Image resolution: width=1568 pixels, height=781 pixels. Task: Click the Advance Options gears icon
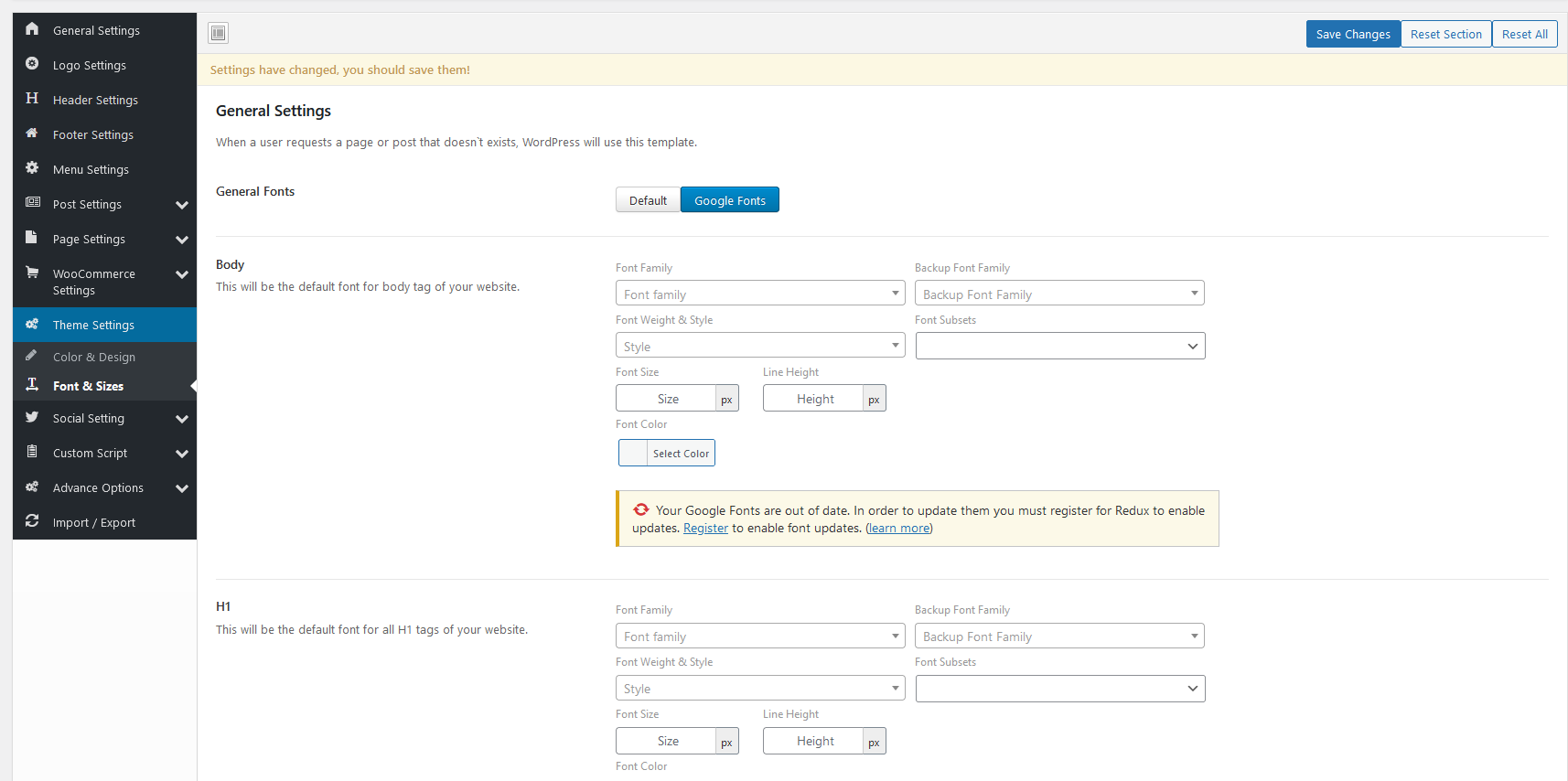[x=32, y=487]
